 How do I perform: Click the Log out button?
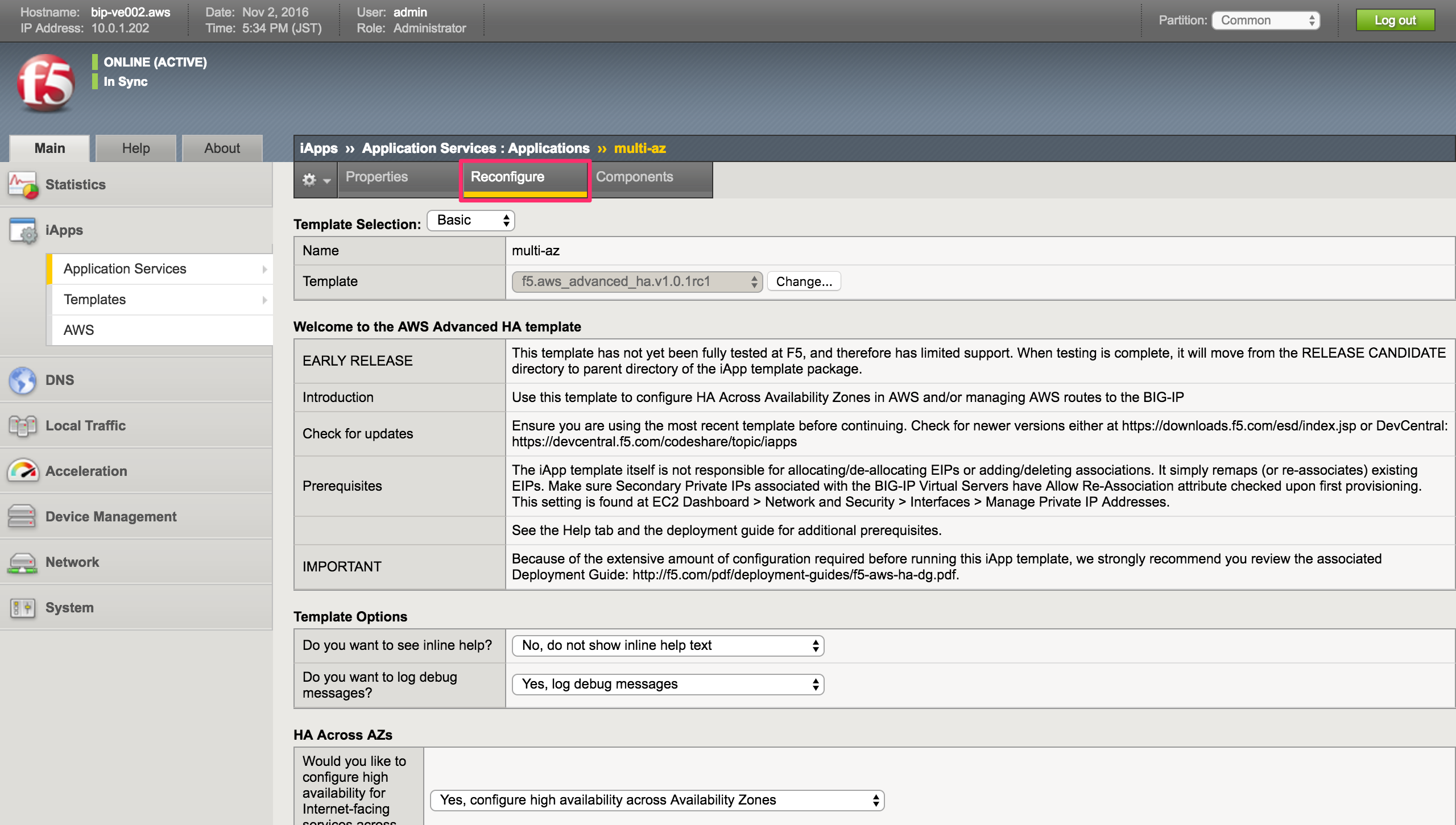(x=1395, y=20)
